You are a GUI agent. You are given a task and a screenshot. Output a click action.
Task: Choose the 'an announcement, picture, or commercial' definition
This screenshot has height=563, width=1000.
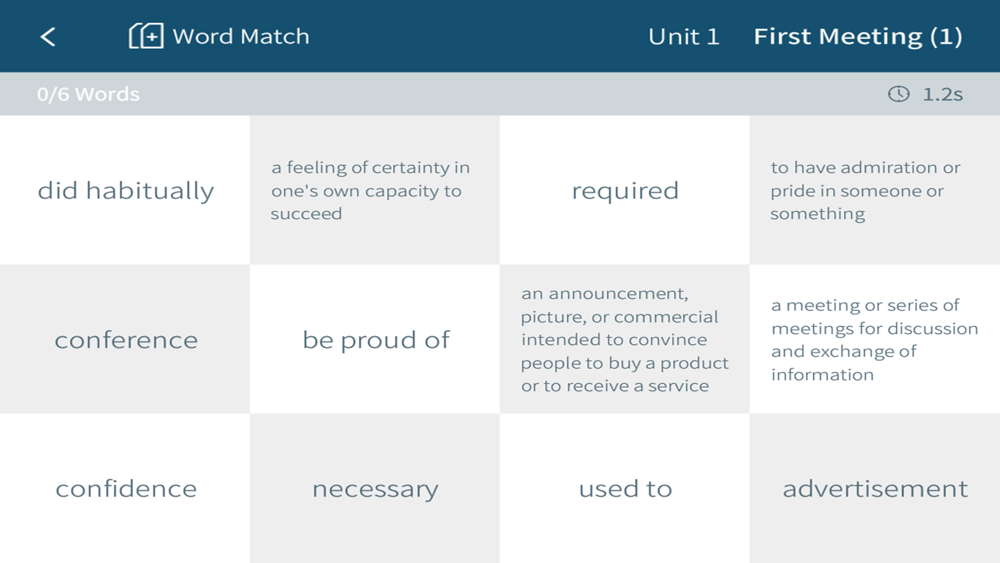[625, 339]
